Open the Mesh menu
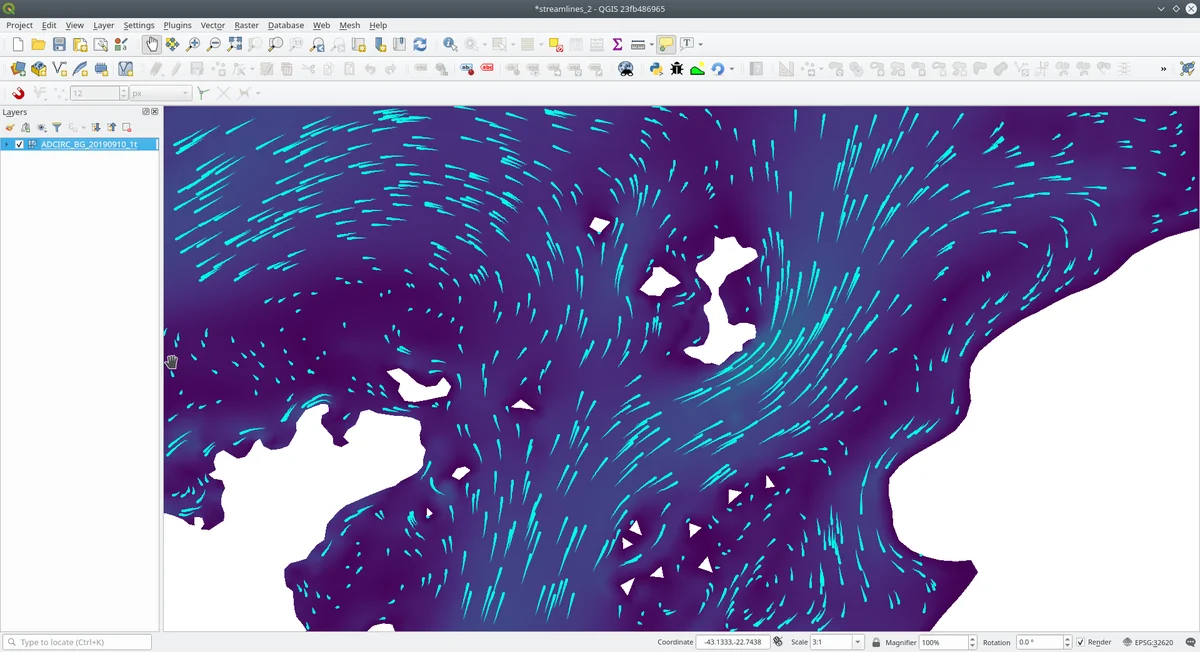Screen dimensions: 1200x652 point(349,25)
